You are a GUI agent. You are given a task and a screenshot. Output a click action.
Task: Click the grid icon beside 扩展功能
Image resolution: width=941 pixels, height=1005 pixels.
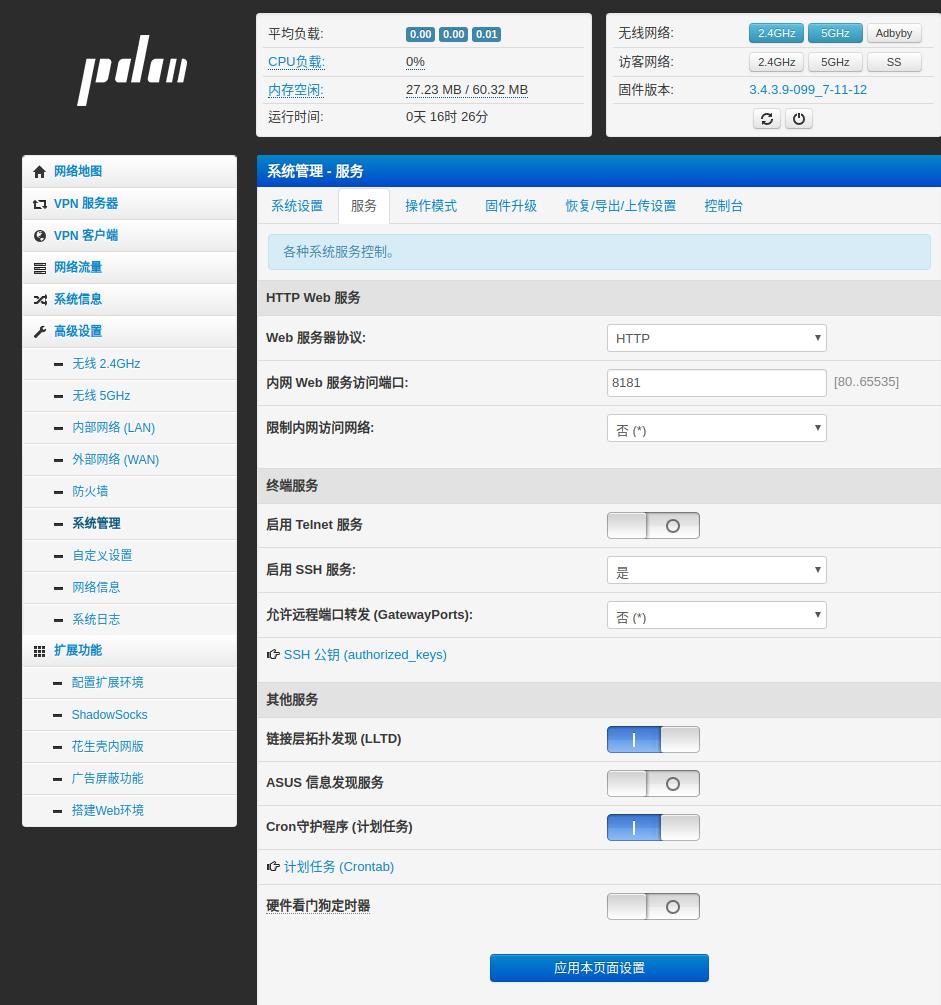[x=40, y=651]
